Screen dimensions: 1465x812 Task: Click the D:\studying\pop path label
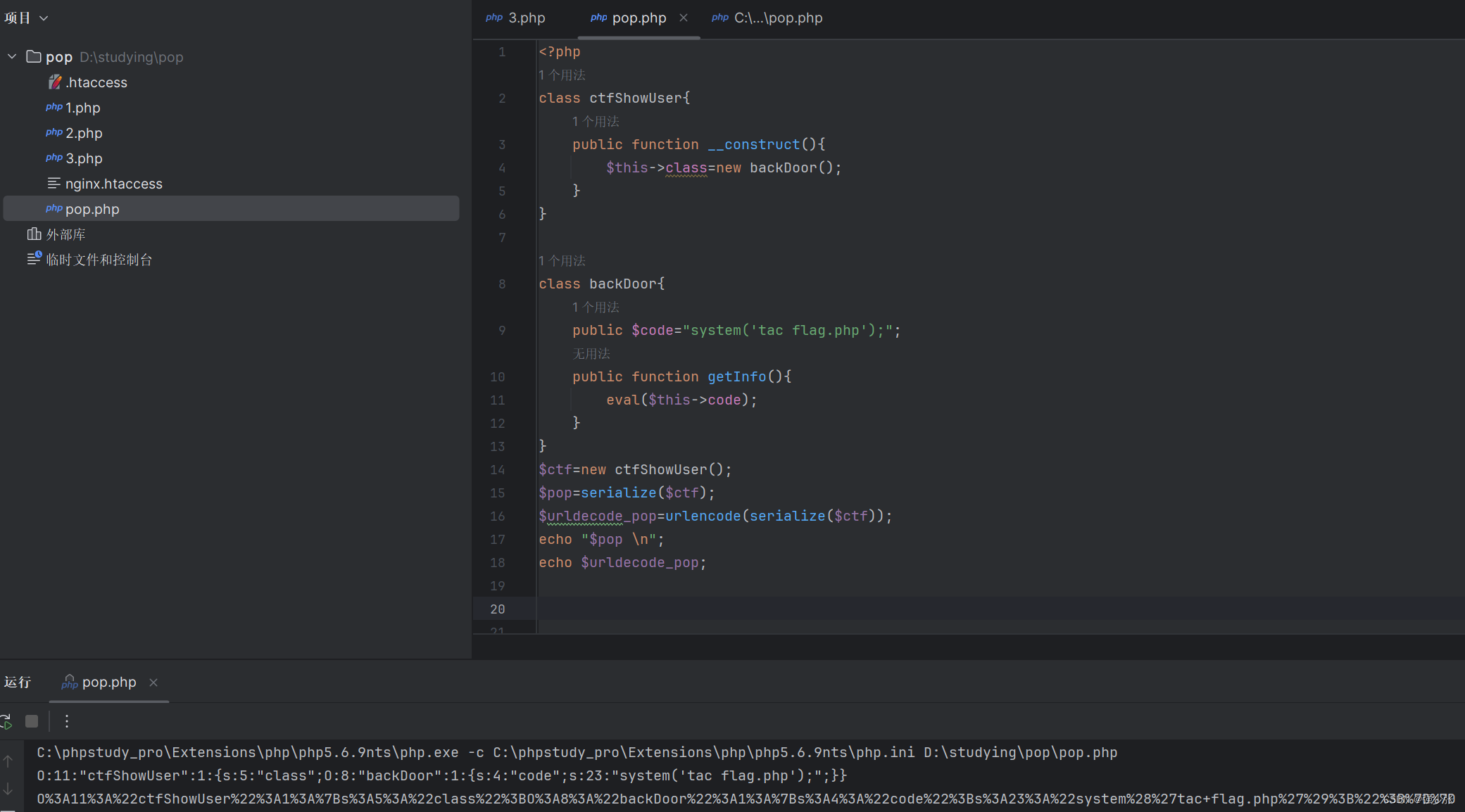(132, 57)
